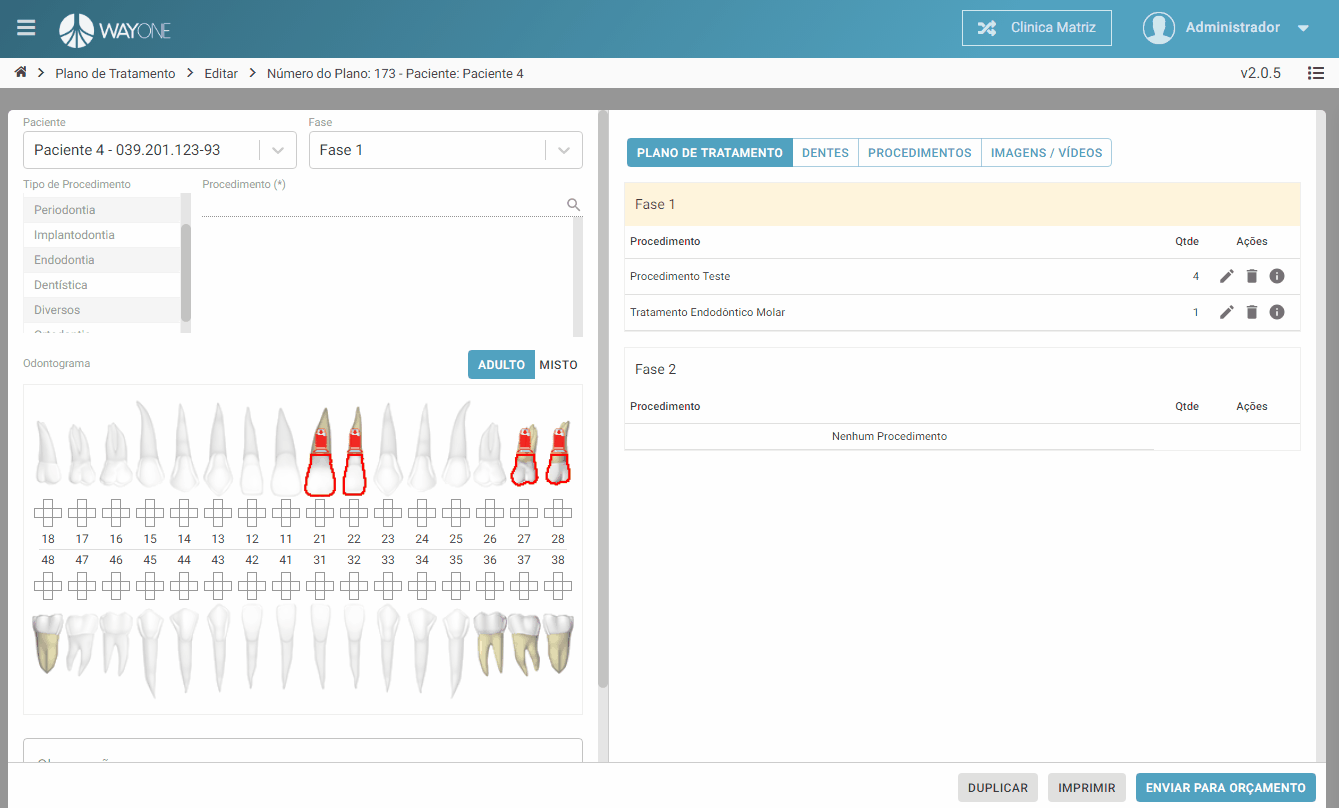Click the home breadcrumb icon
Viewport: 1339px width, 808px height.
tap(21, 73)
